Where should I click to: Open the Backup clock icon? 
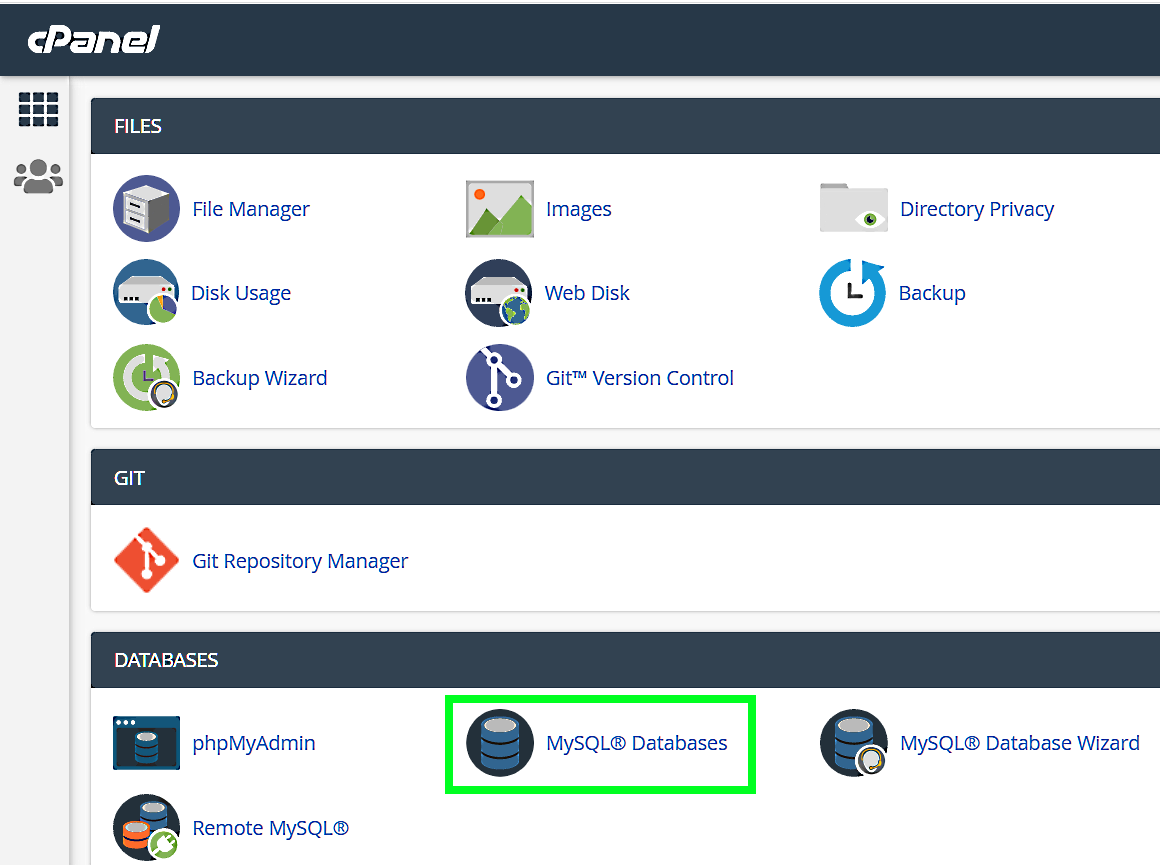pyautogui.click(x=853, y=293)
